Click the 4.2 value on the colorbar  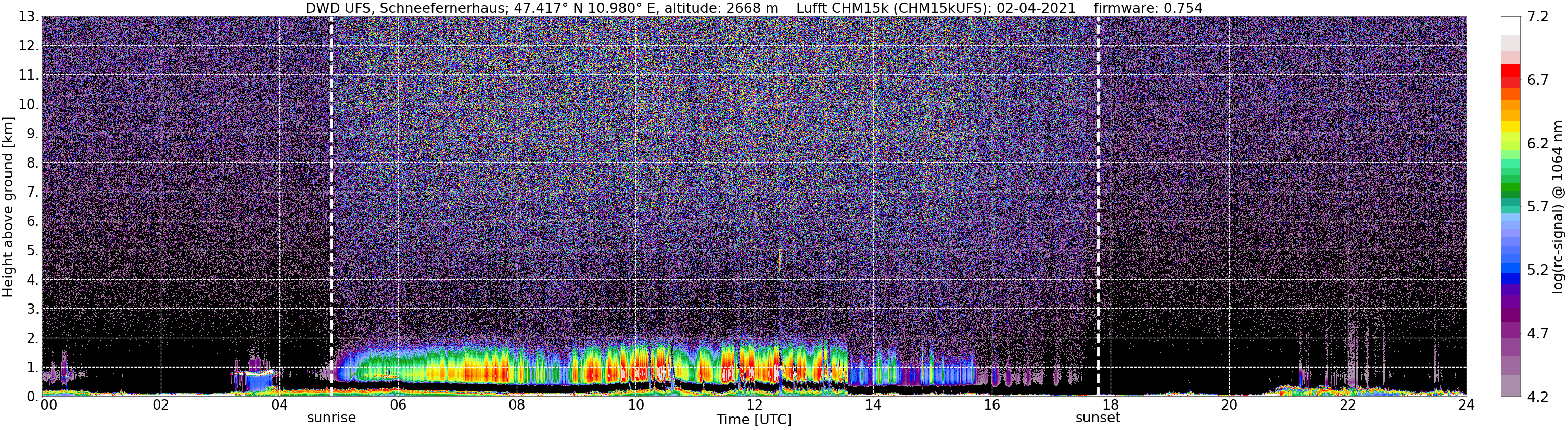[1538, 397]
